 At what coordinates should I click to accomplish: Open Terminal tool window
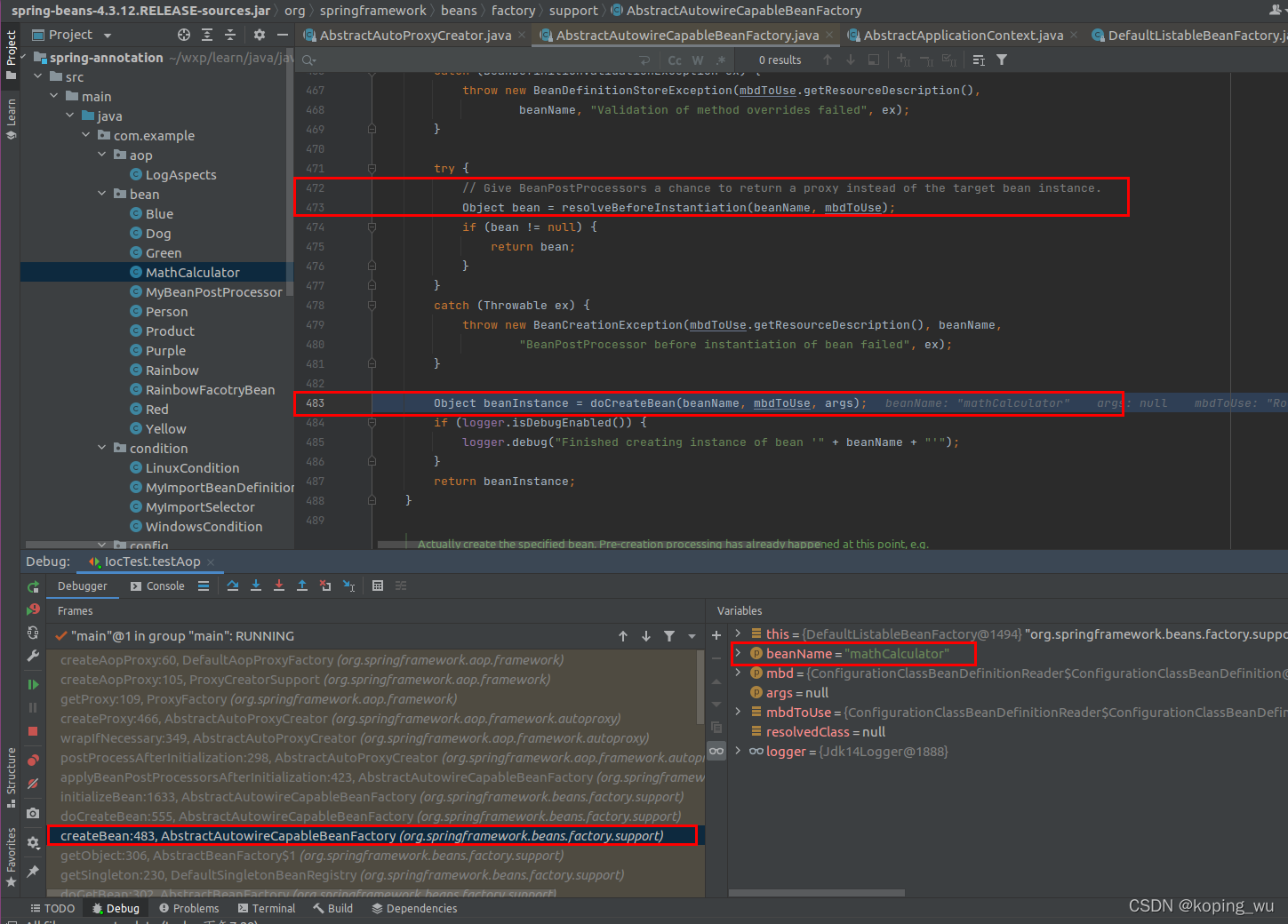[267, 908]
